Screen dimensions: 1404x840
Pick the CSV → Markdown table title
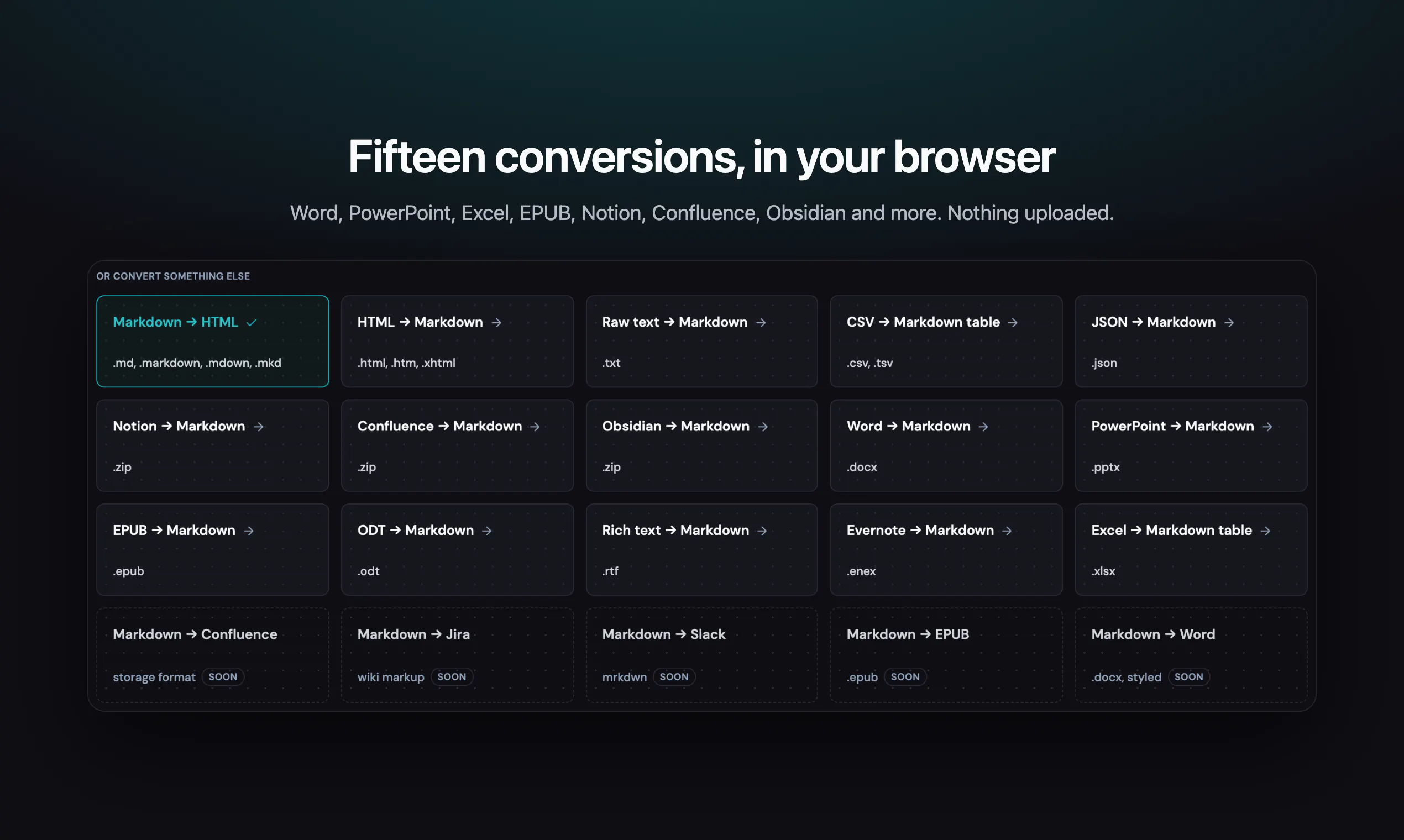click(x=923, y=322)
